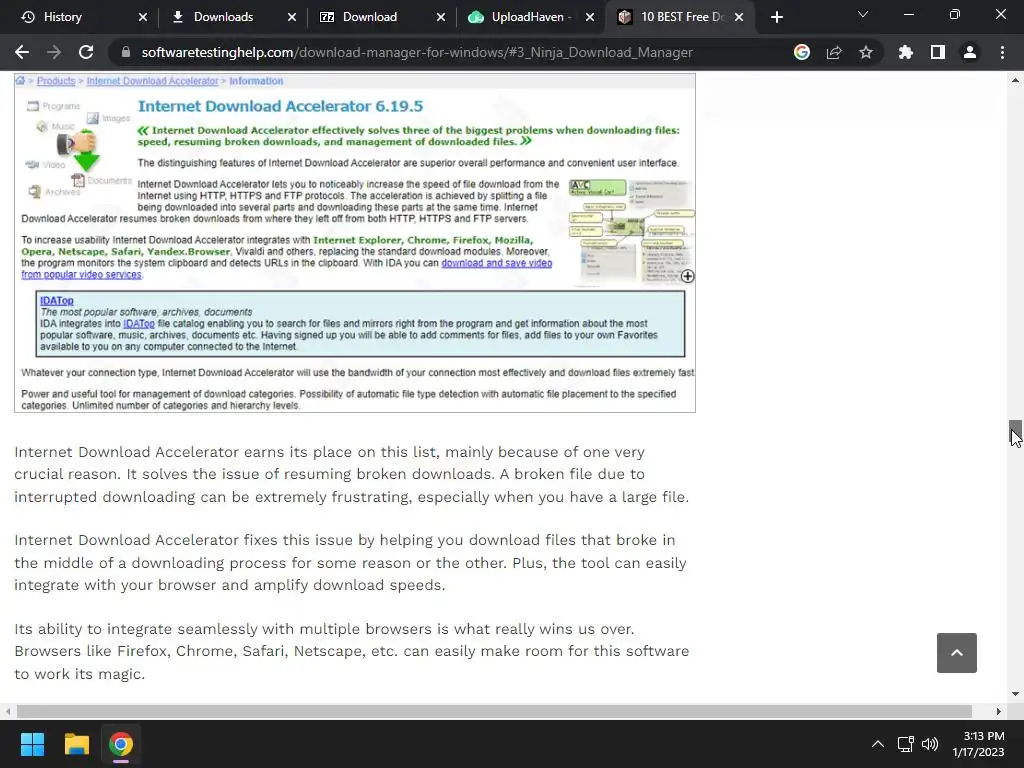Go forward with the arrow button
The image size is (1024, 768).
tap(54, 52)
